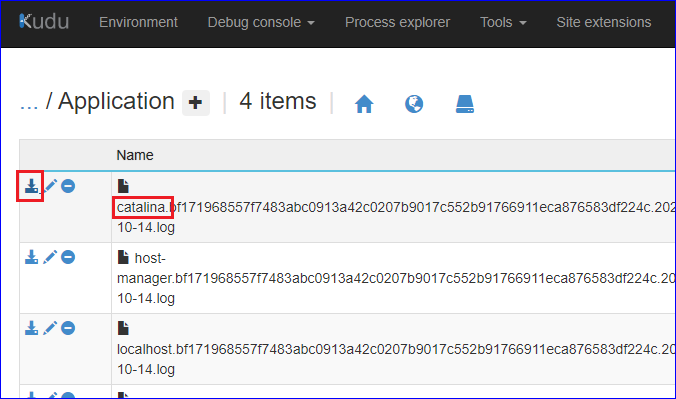Screen dimensions: 676x399
Task: Download the localhost log file
Action: (31, 328)
